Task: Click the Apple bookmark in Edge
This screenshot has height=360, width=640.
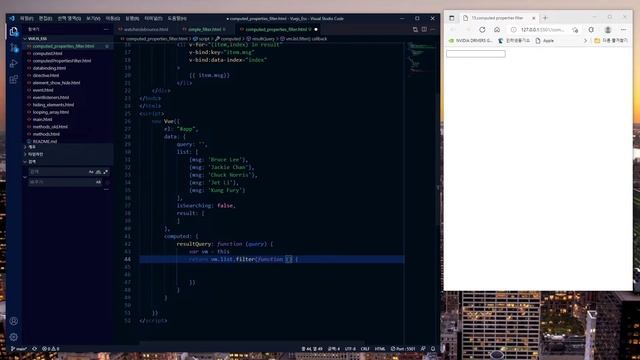Action: (x=544, y=41)
